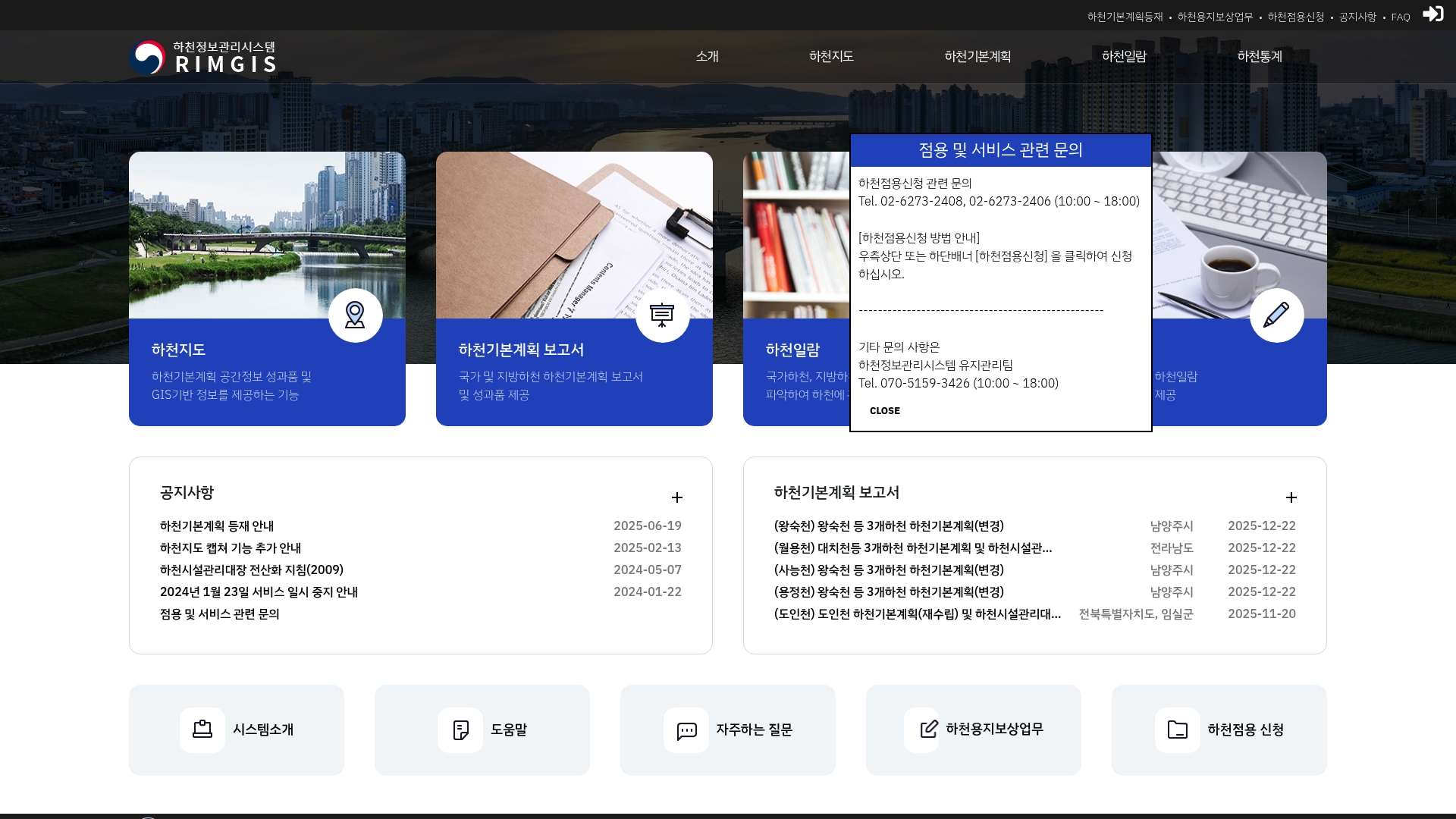
Task: Expand the 공지사항 list with plus button
Action: [x=677, y=497]
